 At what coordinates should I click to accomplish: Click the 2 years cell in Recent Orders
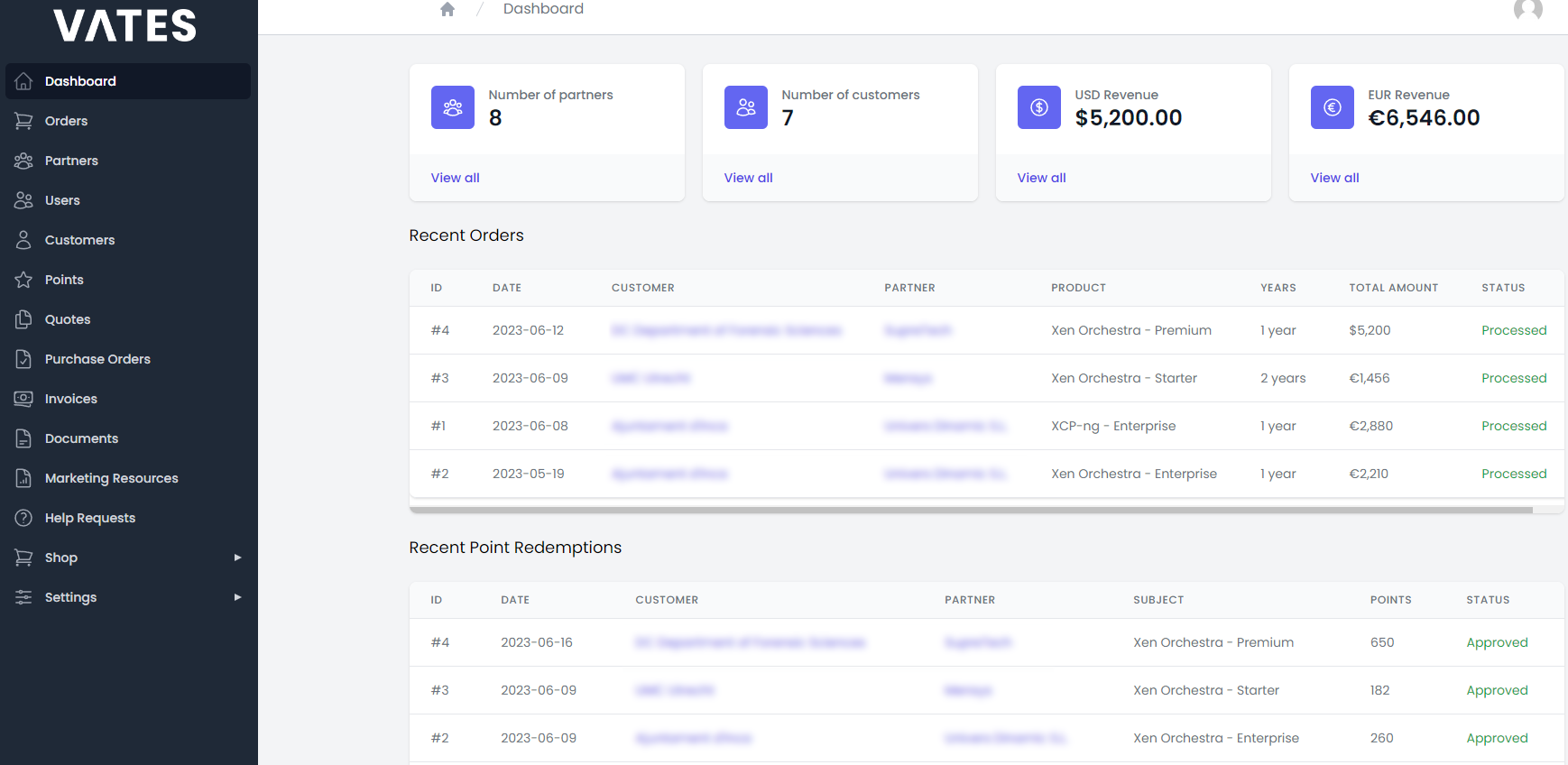pos(1283,378)
